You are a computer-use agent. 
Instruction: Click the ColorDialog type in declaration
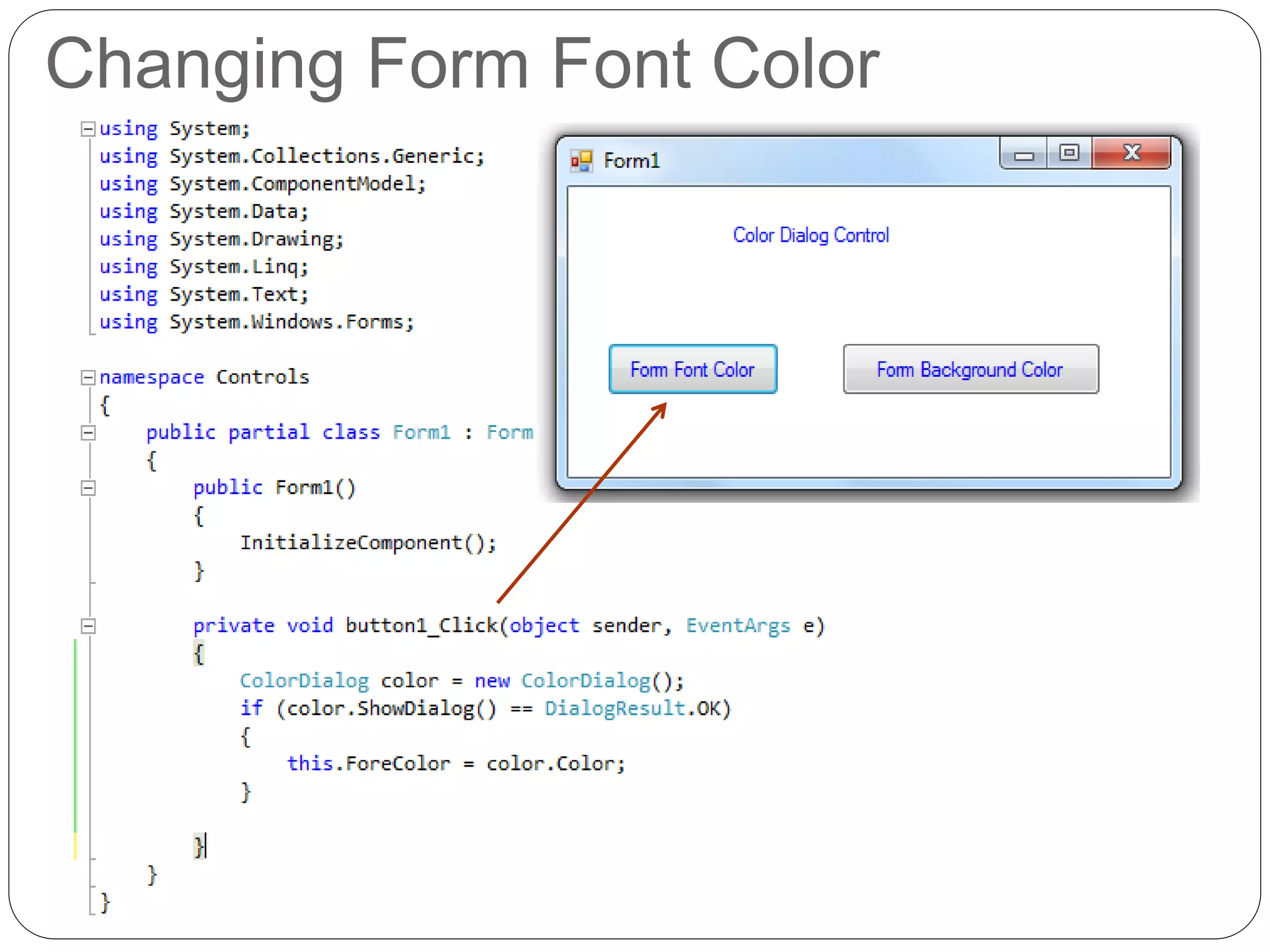point(304,681)
